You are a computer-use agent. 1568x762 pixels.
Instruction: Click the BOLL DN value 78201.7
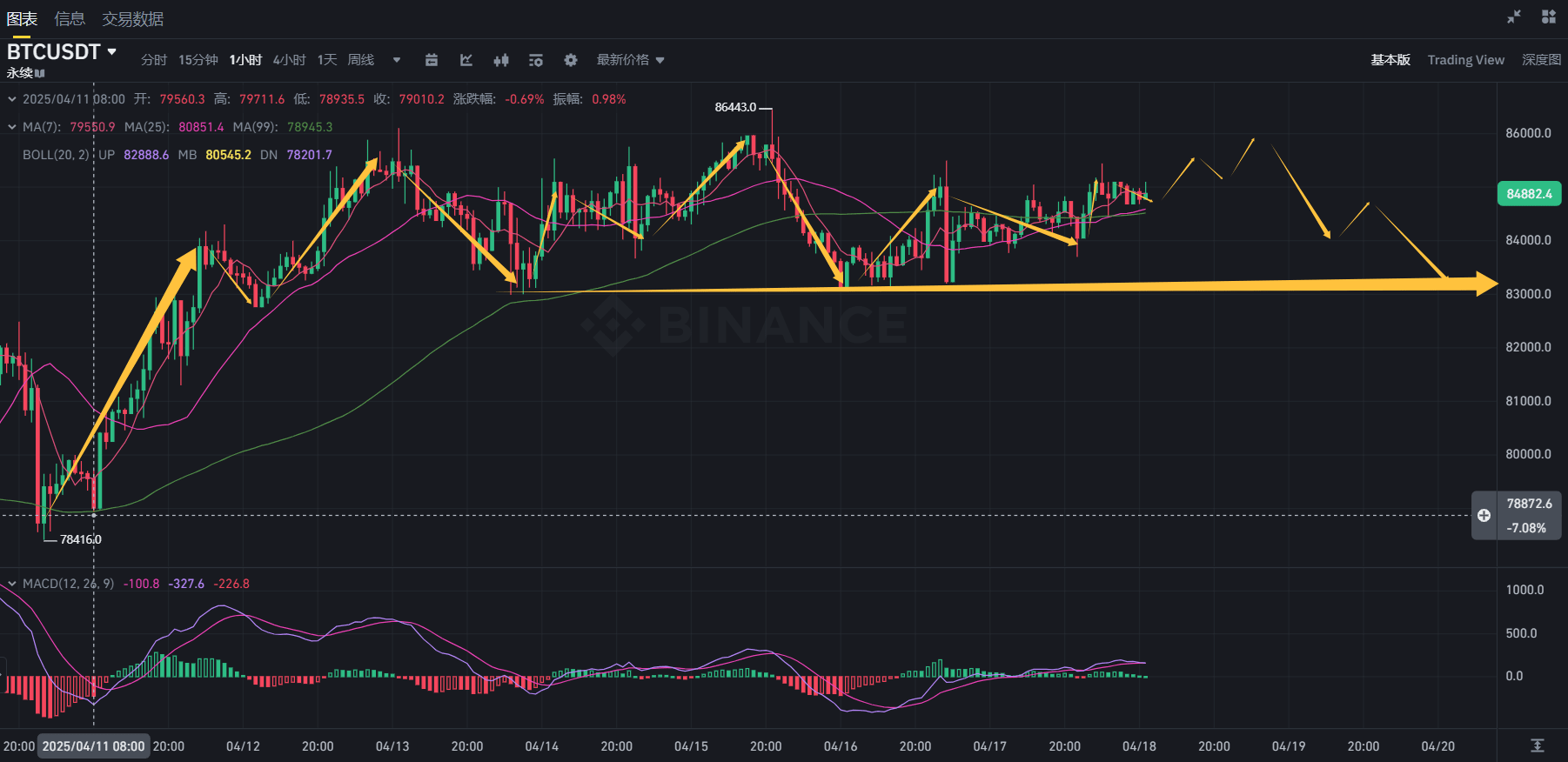(x=310, y=155)
